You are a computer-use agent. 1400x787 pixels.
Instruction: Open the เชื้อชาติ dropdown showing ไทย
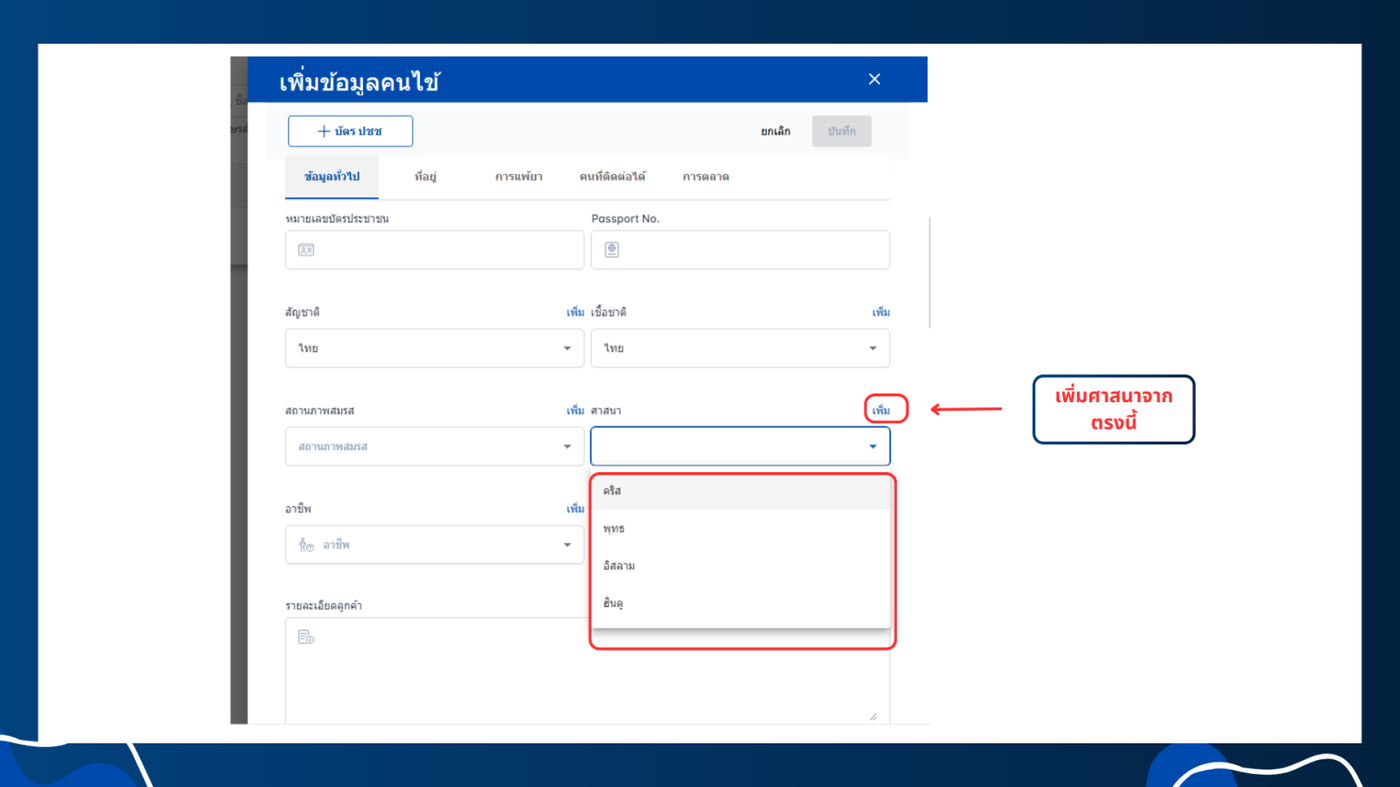click(740, 348)
